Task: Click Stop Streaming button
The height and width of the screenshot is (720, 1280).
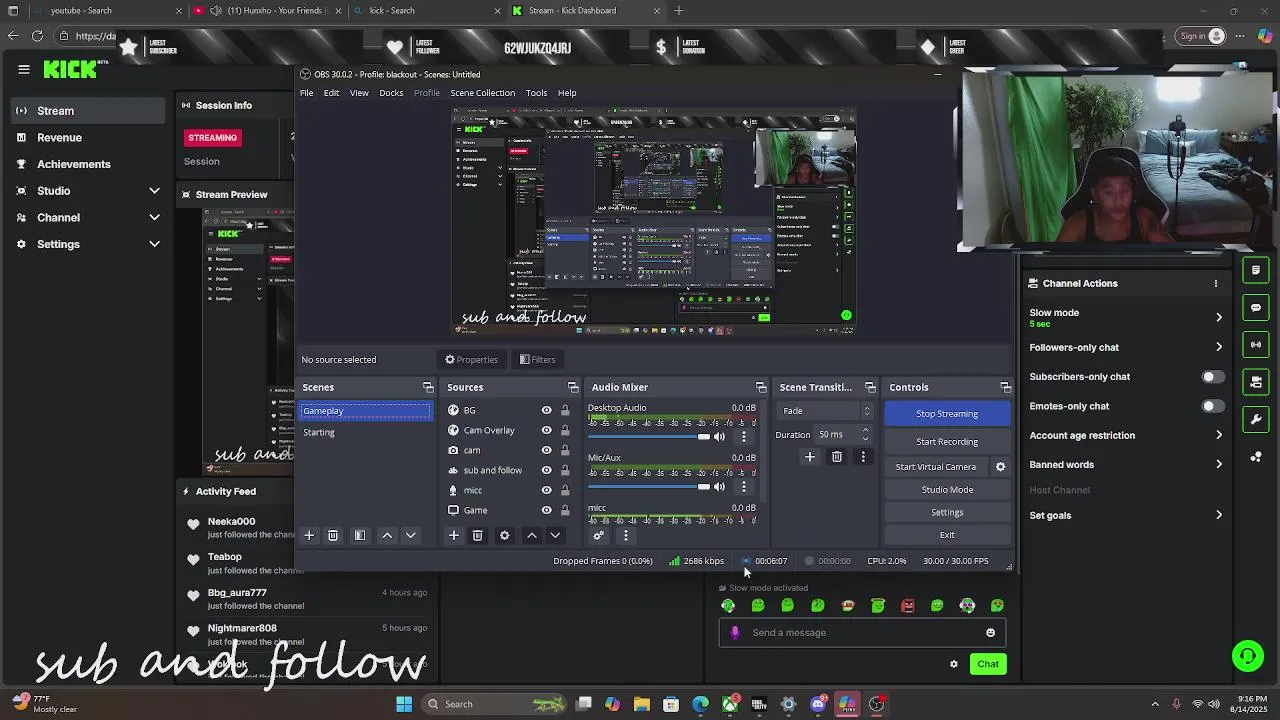Action: [947, 413]
